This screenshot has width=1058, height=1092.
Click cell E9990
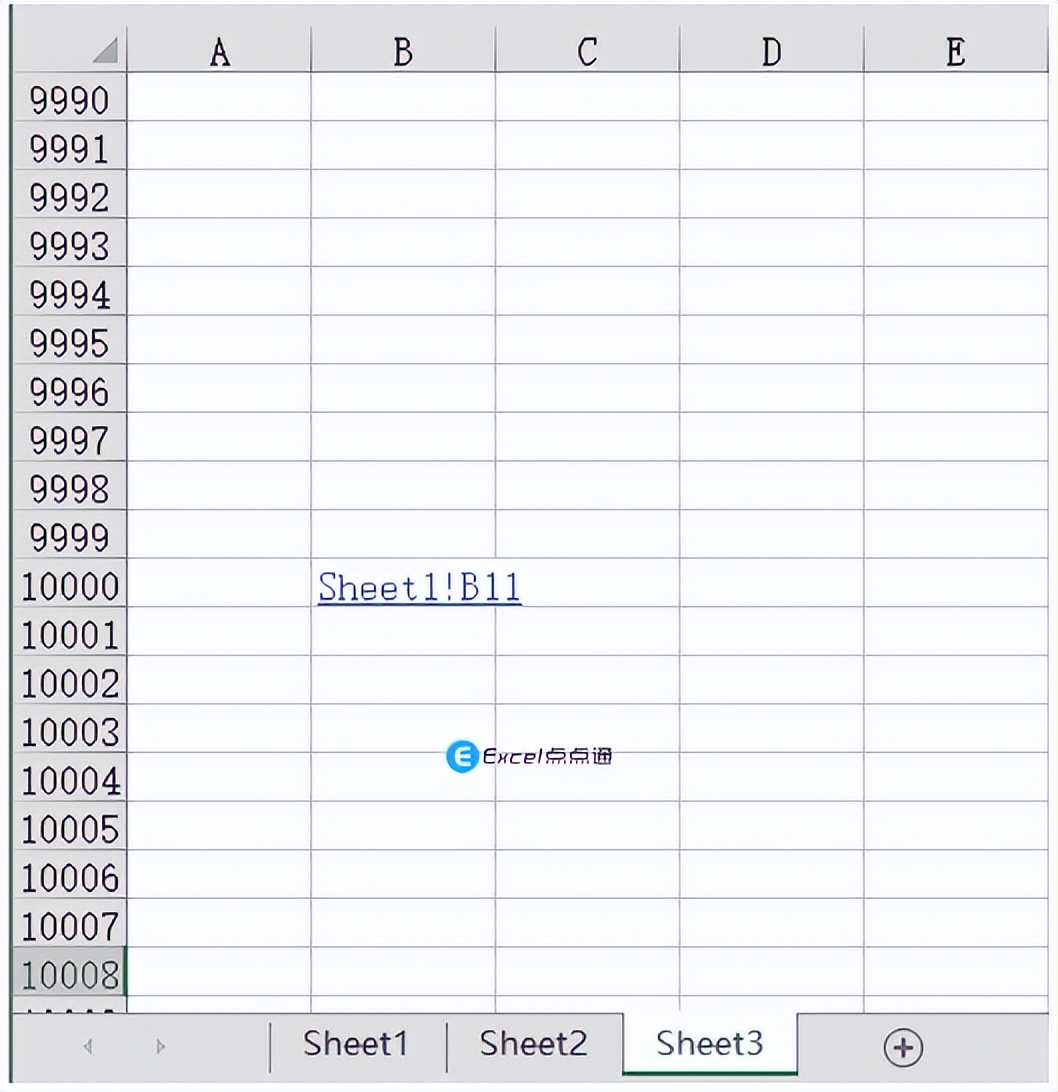pyautogui.click(x=956, y=97)
